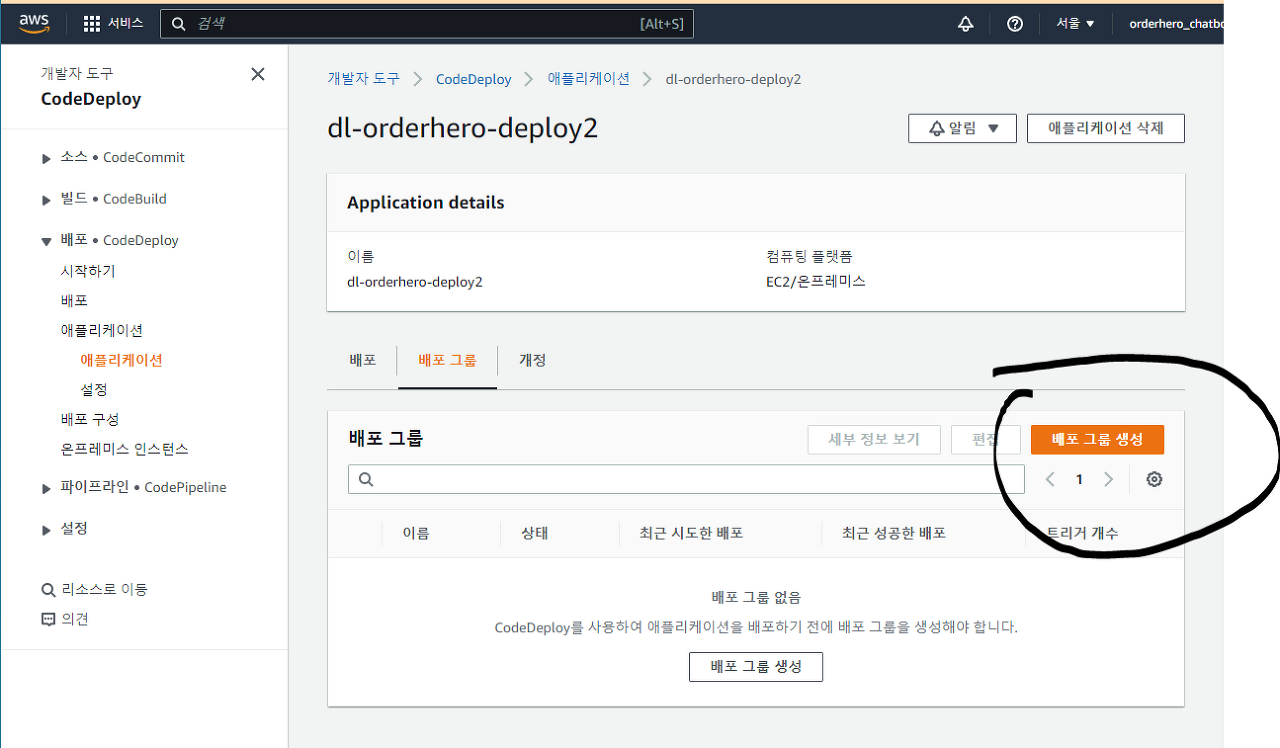1280x748 pixels.
Task: Sort by 최근 성공한 배포 column
Action: (x=894, y=534)
